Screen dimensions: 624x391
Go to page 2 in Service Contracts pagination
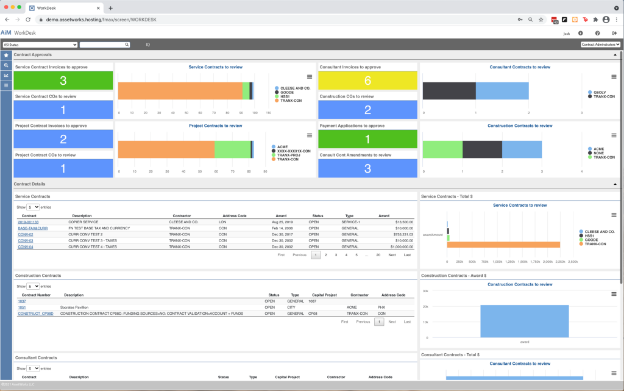(326, 255)
